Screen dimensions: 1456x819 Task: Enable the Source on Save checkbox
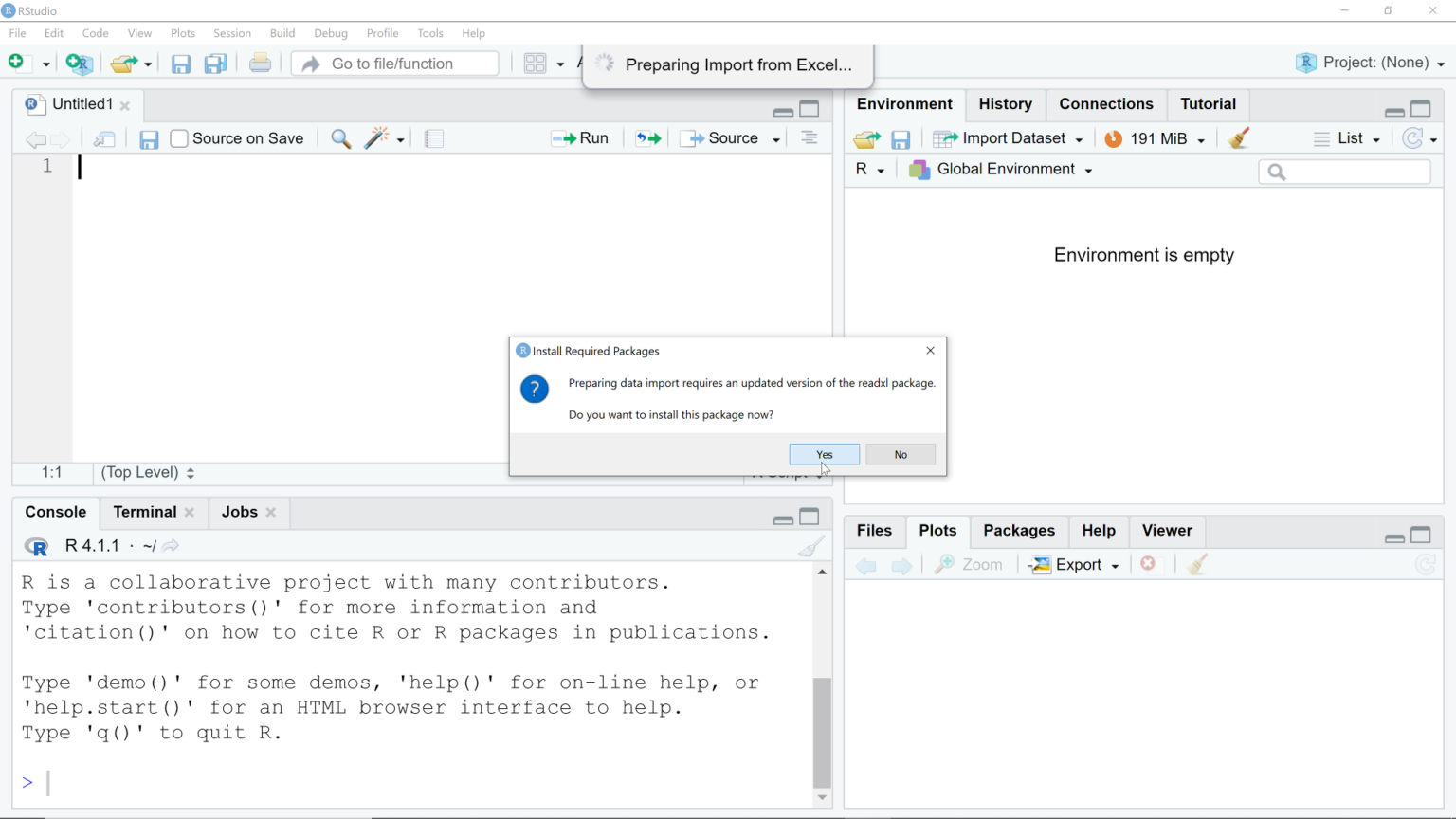pyautogui.click(x=179, y=138)
